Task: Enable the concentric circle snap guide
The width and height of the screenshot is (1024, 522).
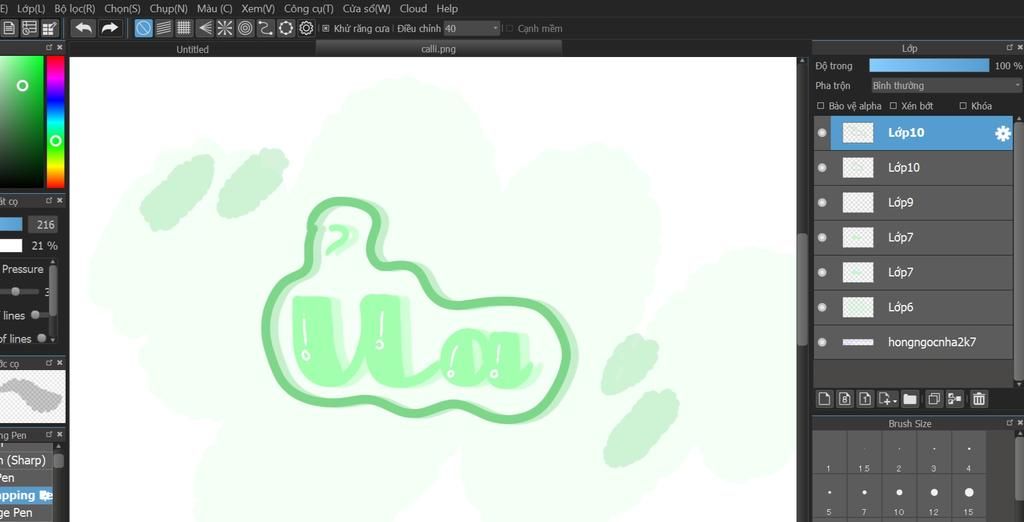Action: point(245,28)
